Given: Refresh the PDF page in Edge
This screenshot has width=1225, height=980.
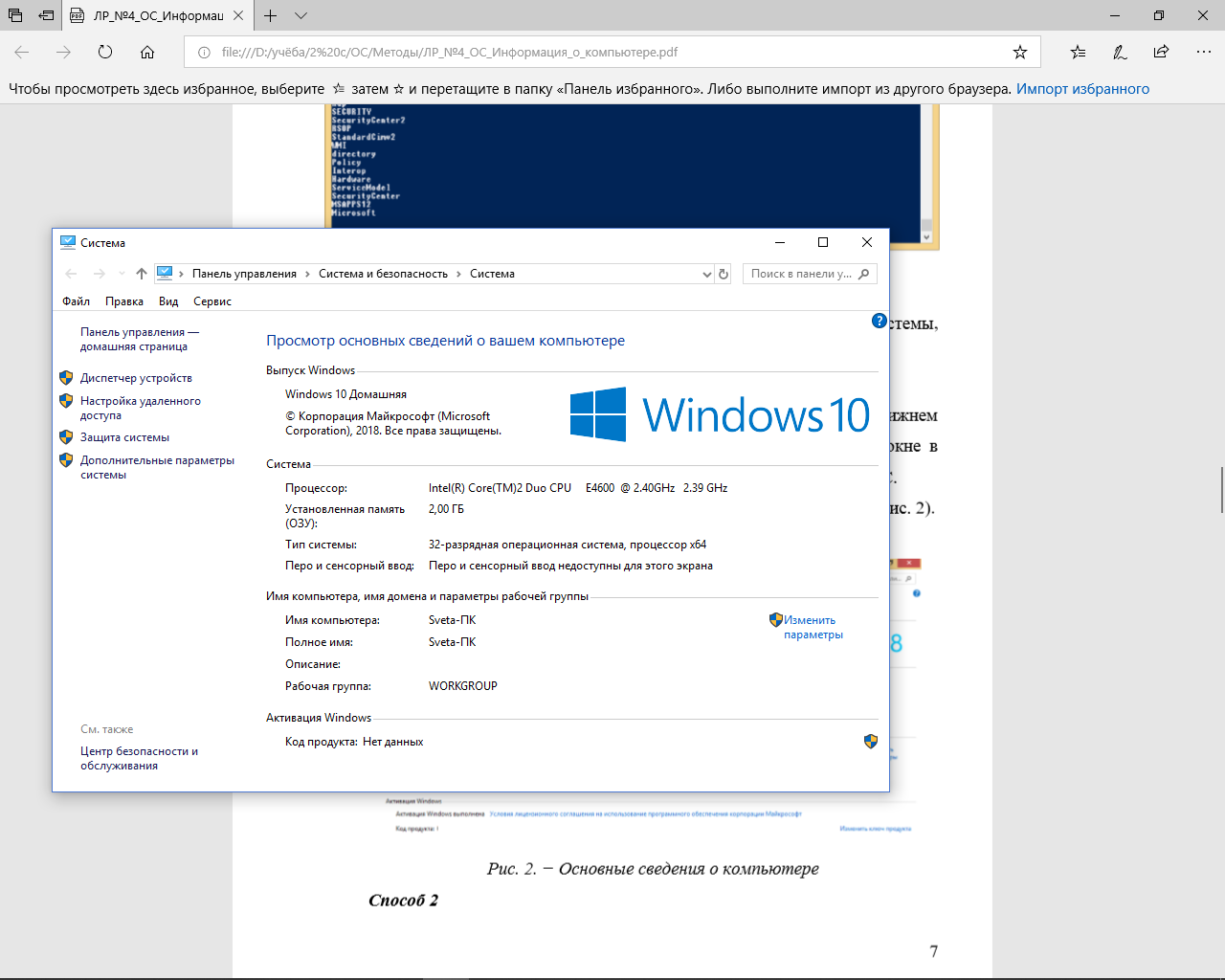Looking at the screenshot, I should tap(105, 52).
